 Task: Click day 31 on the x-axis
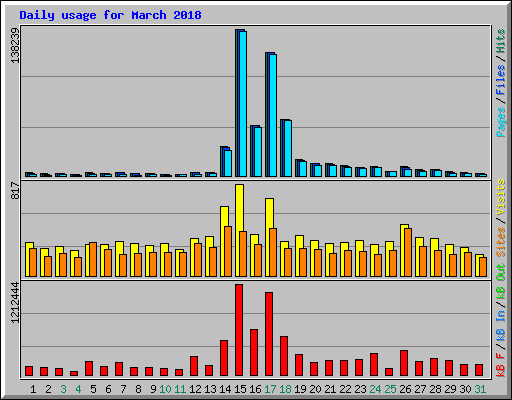[480, 389]
